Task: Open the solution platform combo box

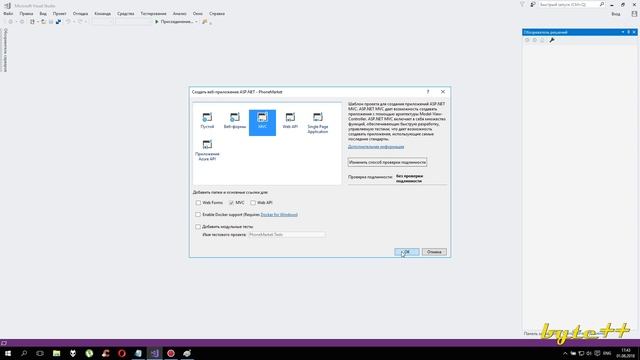Action: point(133,22)
